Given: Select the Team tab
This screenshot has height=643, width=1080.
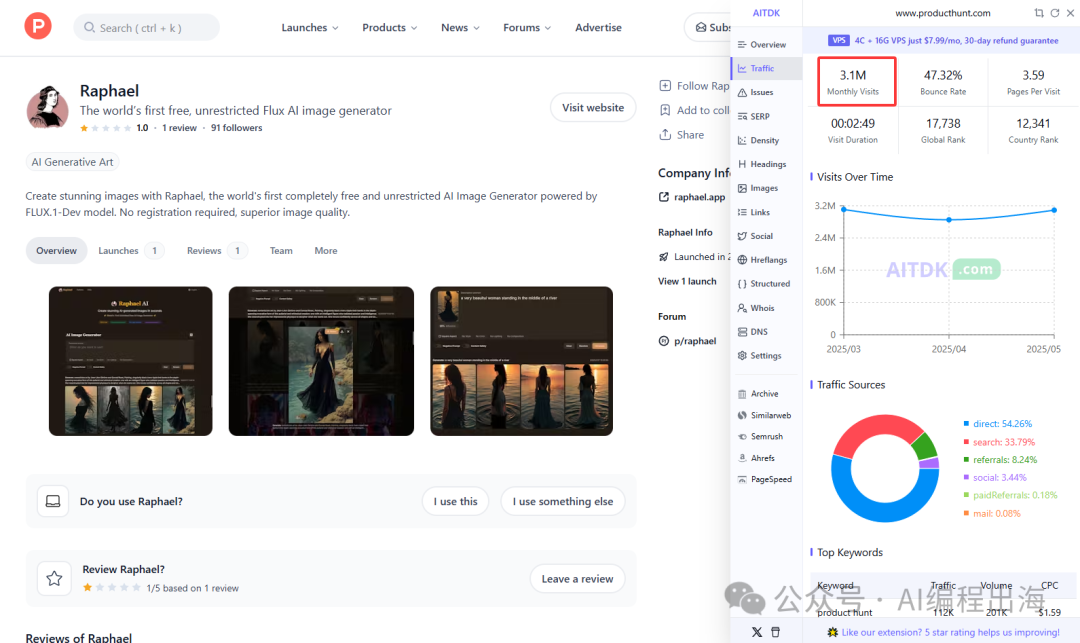Looking at the screenshot, I should click(x=281, y=251).
